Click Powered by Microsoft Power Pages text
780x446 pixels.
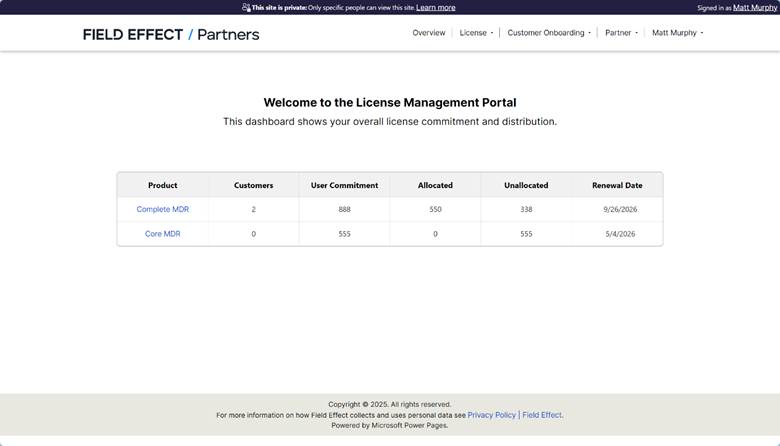click(390, 425)
